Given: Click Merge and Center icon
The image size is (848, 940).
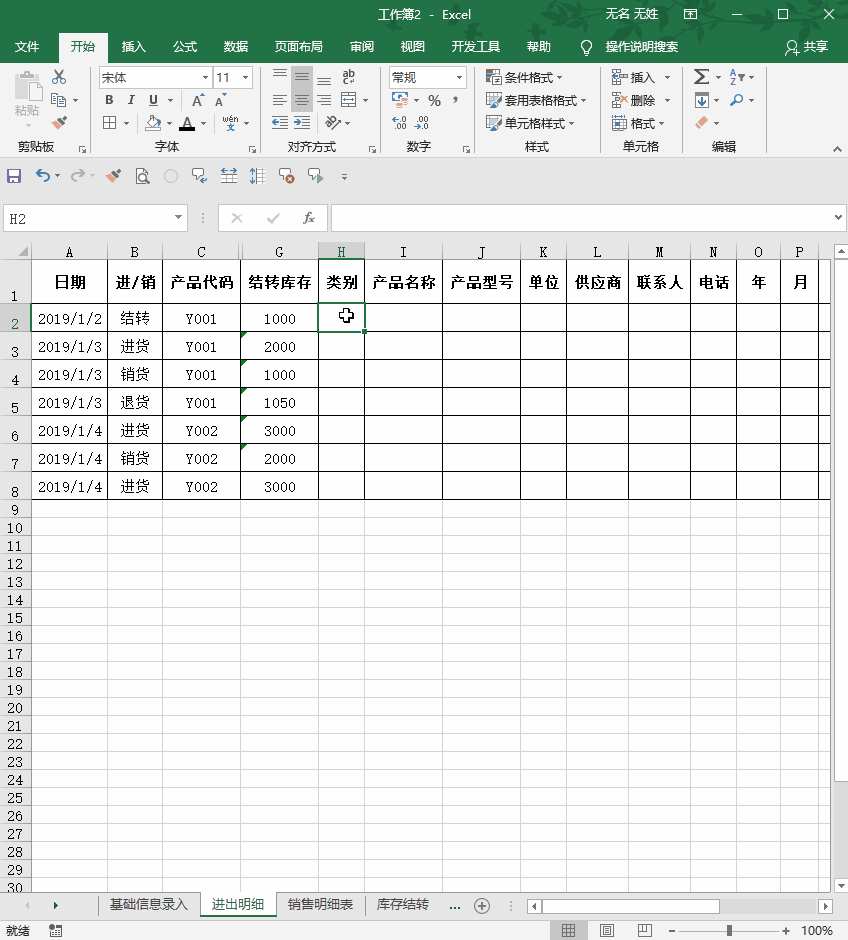Looking at the screenshot, I should point(348,100).
